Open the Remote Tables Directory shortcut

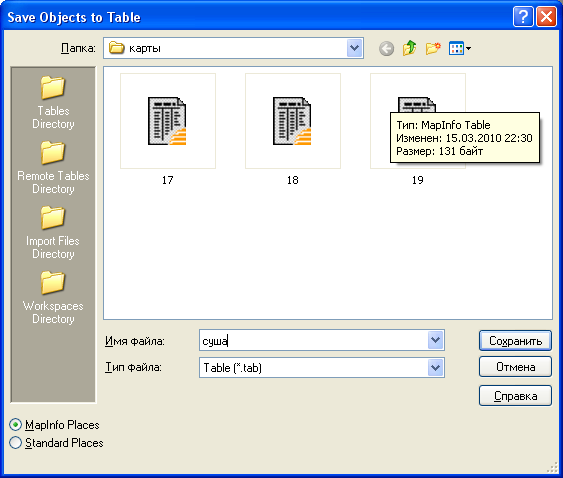click(53, 168)
